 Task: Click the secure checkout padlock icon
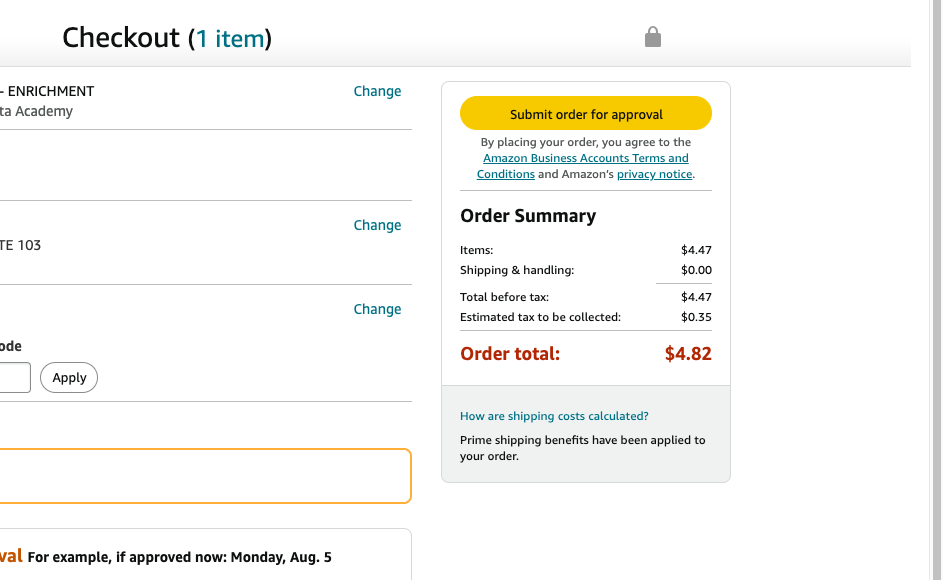click(x=653, y=37)
